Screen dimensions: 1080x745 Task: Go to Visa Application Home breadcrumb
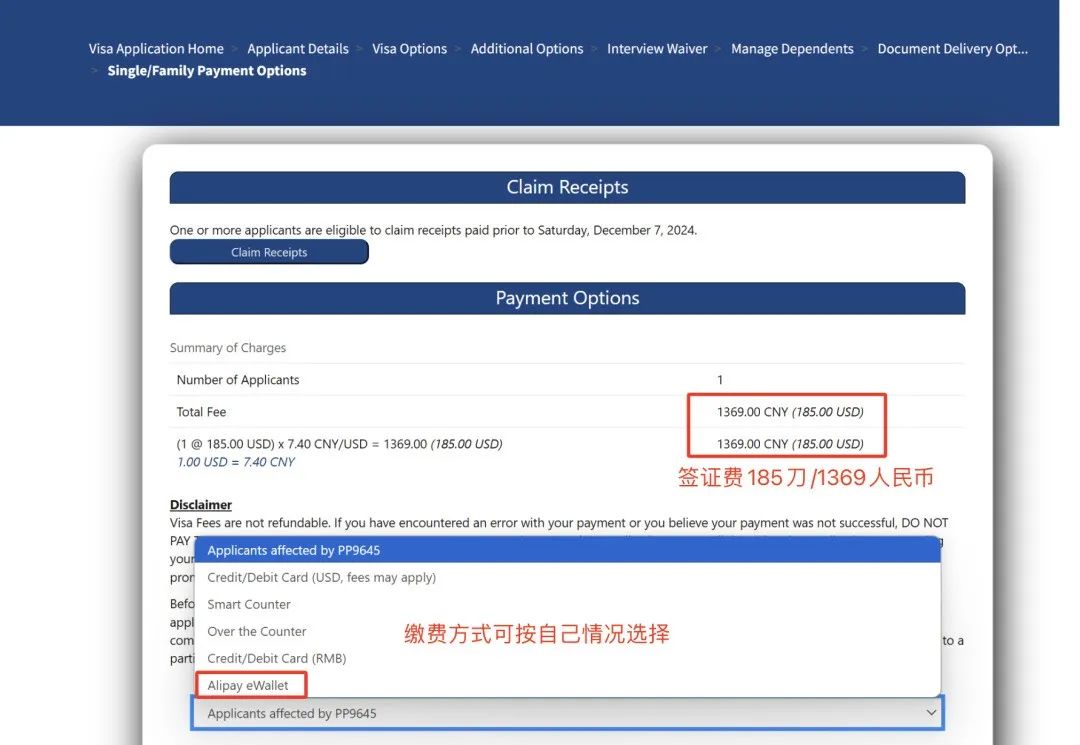pos(156,49)
